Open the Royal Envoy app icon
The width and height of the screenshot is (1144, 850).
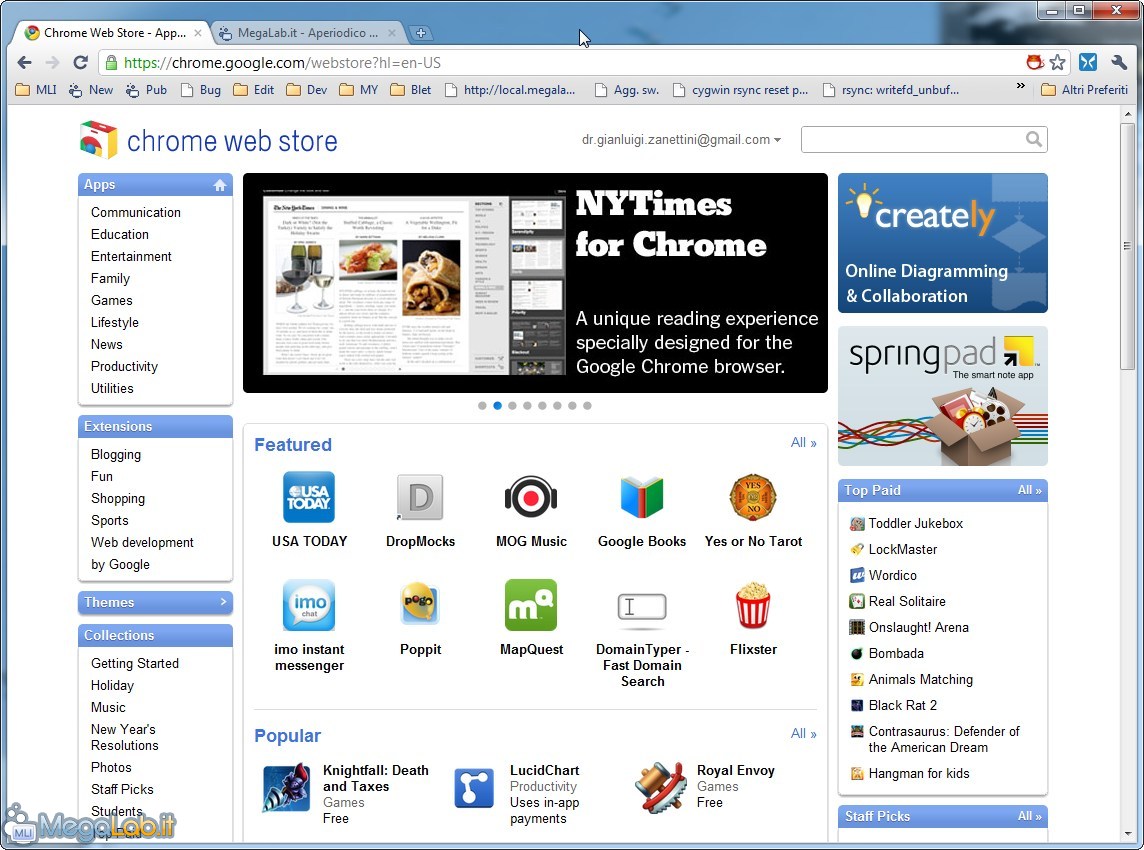(x=660, y=787)
